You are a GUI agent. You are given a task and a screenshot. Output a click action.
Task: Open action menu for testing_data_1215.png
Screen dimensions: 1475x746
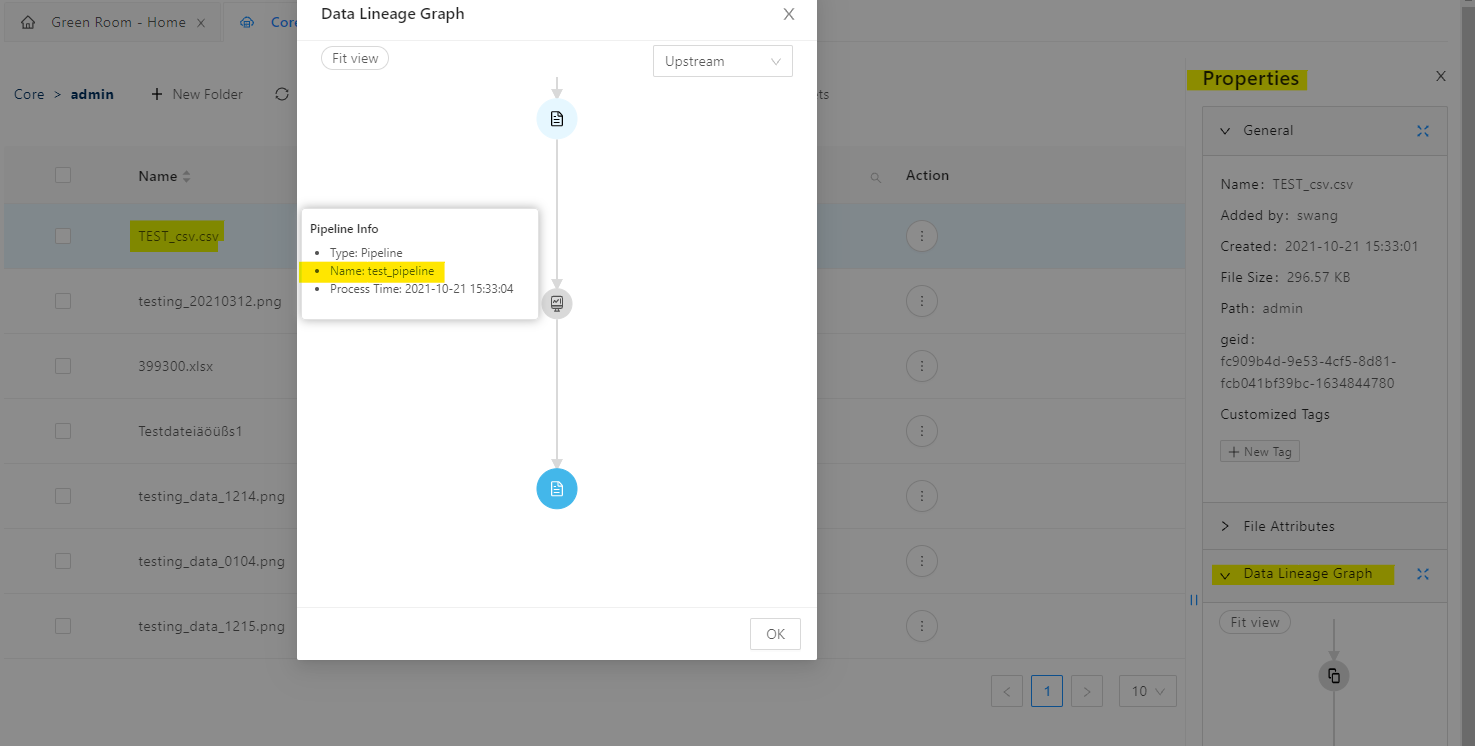(921, 626)
